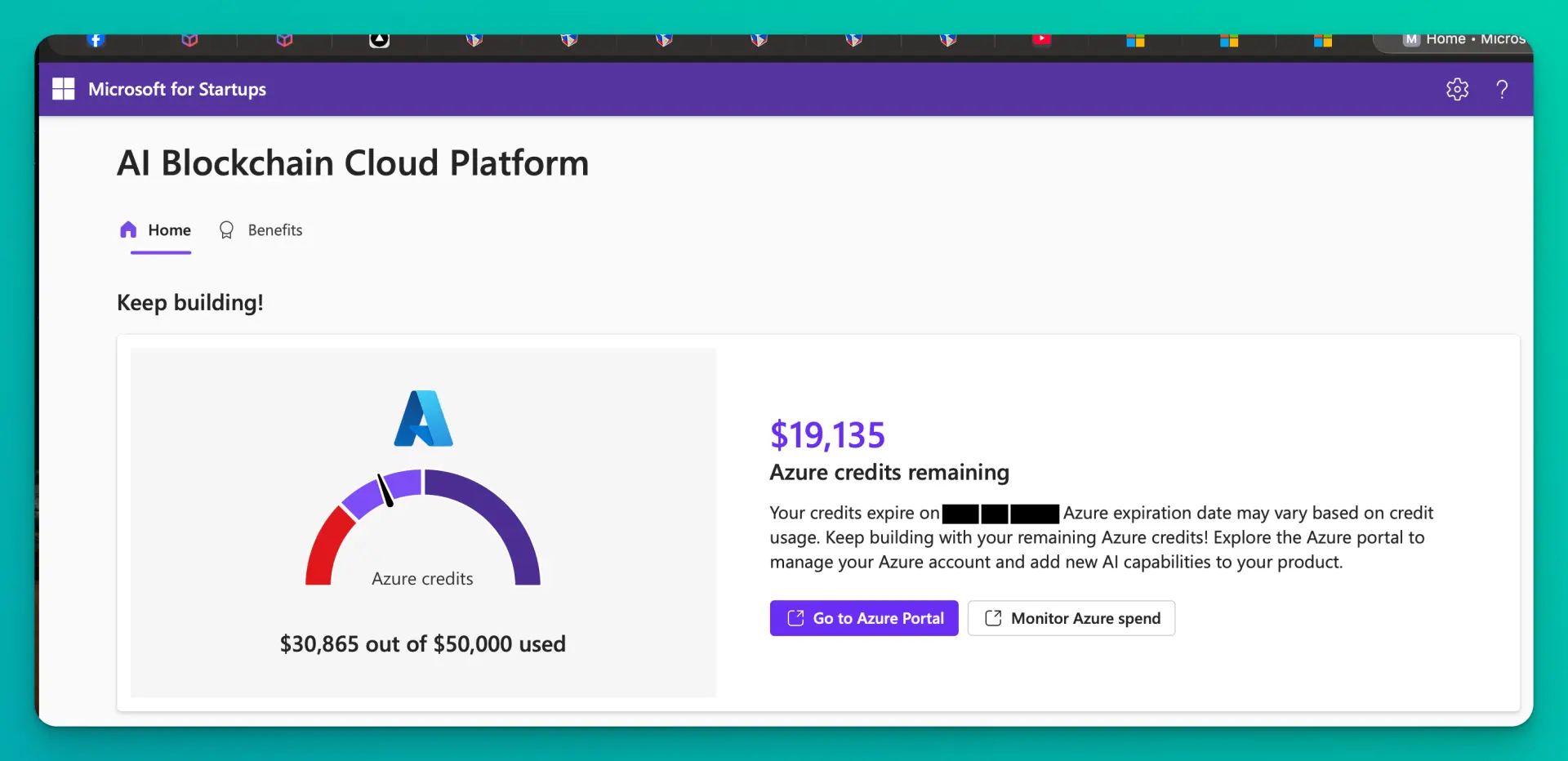Screen dimensions: 1568x761
Task: Click the redacted expiry date
Action: click(x=1000, y=514)
